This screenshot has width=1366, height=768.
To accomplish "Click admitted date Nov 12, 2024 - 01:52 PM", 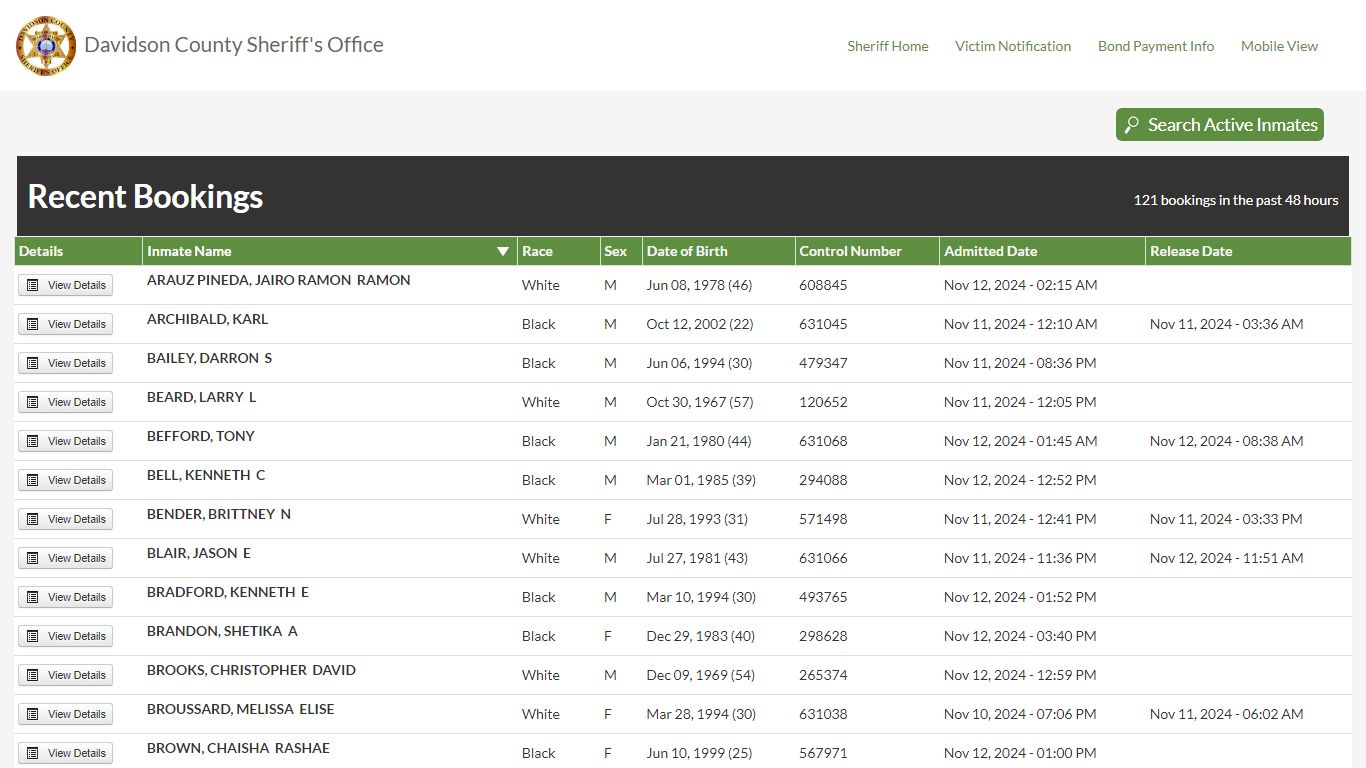I will click(1020, 597).
